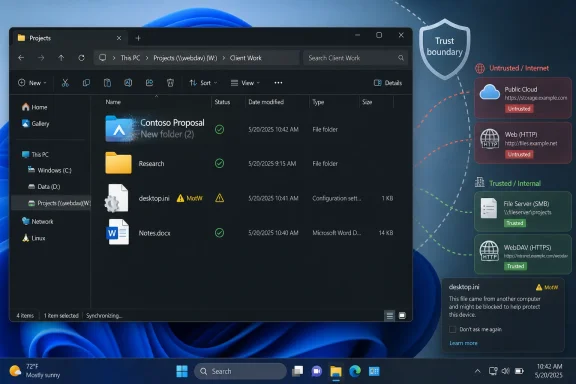The image size is (576, 384).
Task: Click the Share icon in the toolbar
Action: pyautogui.click(x=149, y=83)
